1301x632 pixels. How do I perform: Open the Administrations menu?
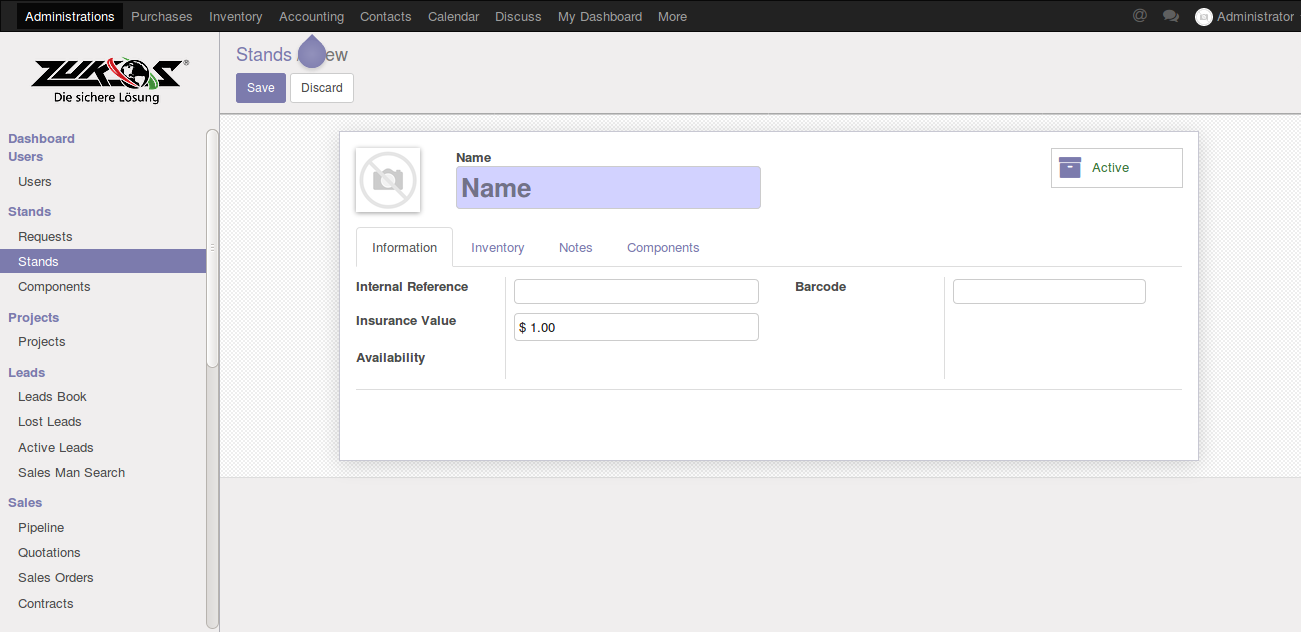[x=70, y=16]
